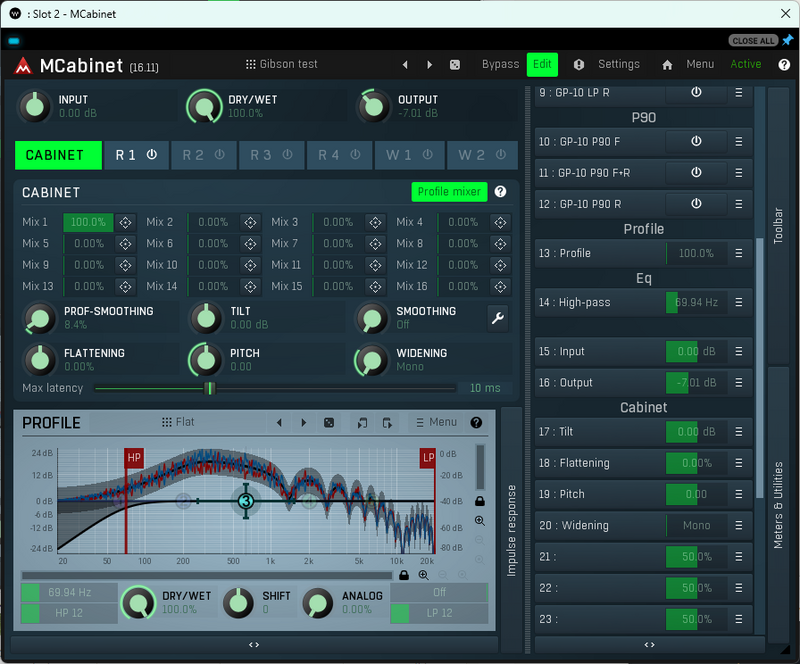Click the Mix 1 crosshair loader icon
The image size is (800, 664).
tap(126, 223)
